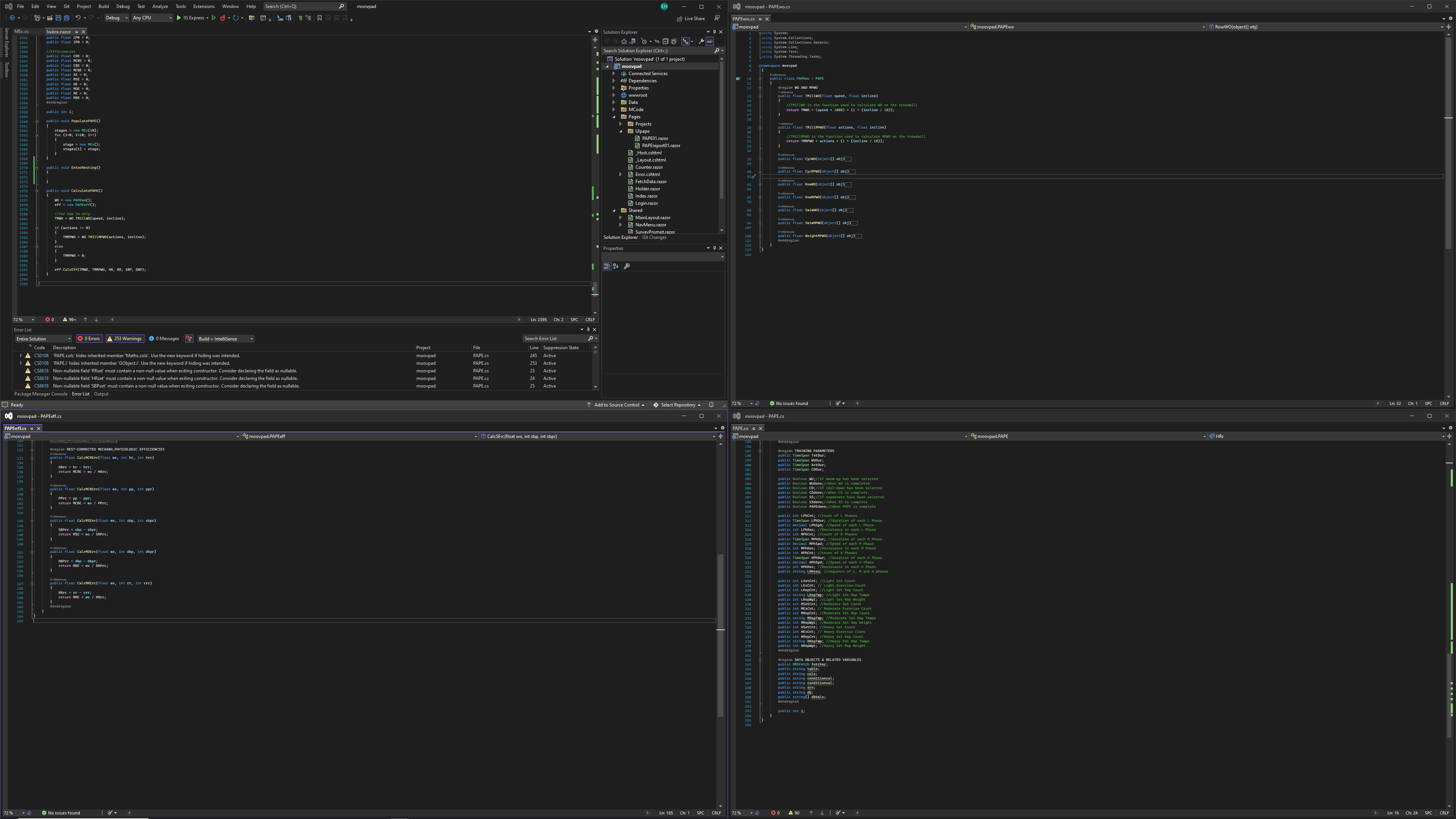1456x819 pixels.
Task: Open the Any CPU platform dropdown
Action: point(152,18)
